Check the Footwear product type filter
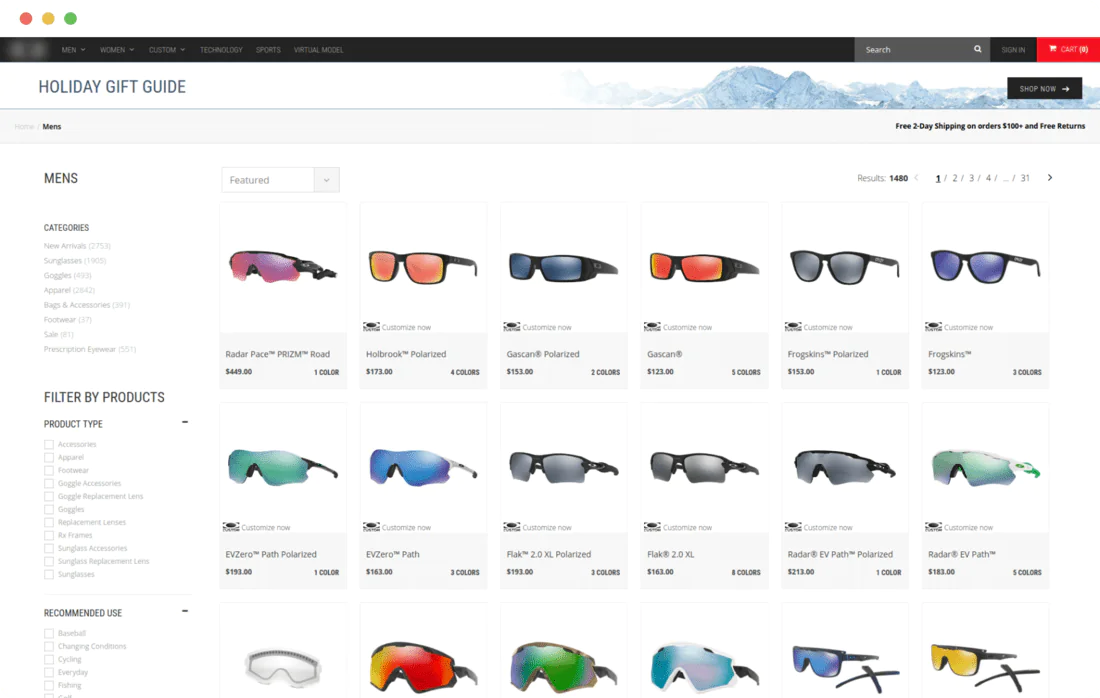 (48, 471)
